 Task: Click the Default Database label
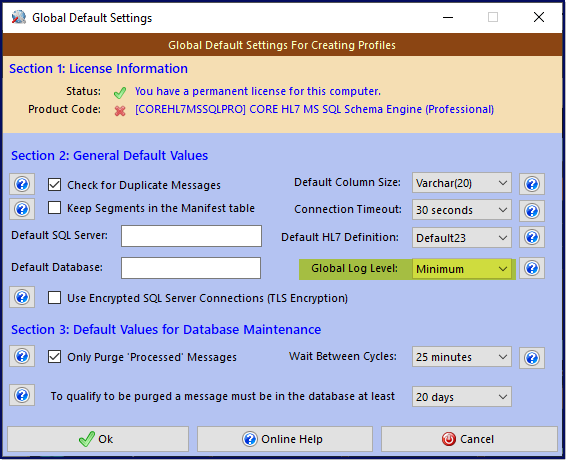pyautogui.click(x=57, y=267)
